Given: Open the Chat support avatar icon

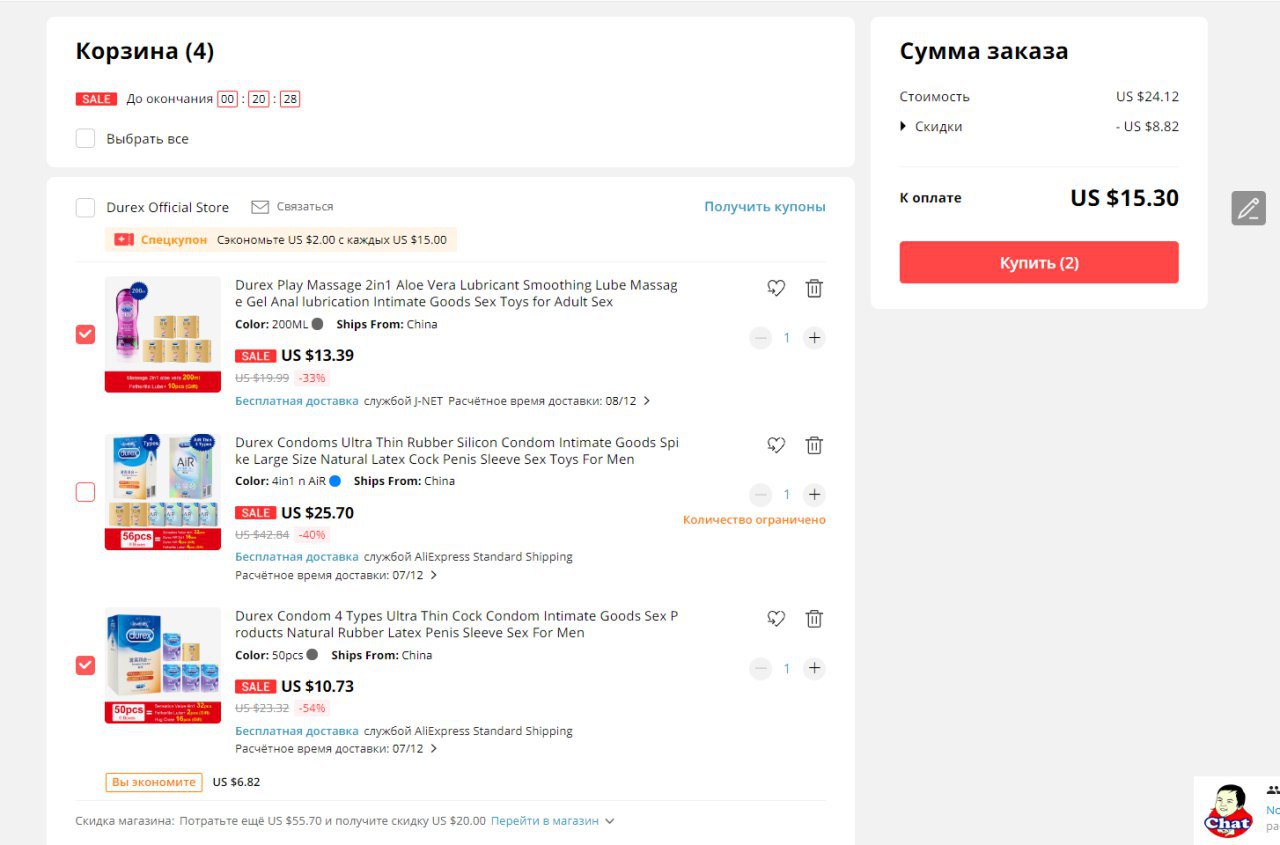Looking at the screenshot, I should (x=1228, y=811).
